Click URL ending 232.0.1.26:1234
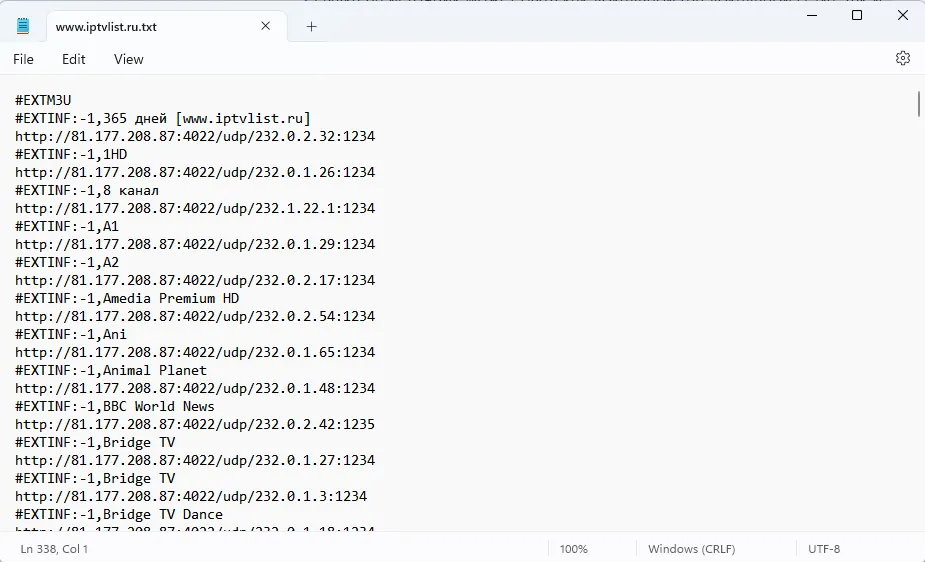Screen dimensions: 925x562 tap(195, 172)
